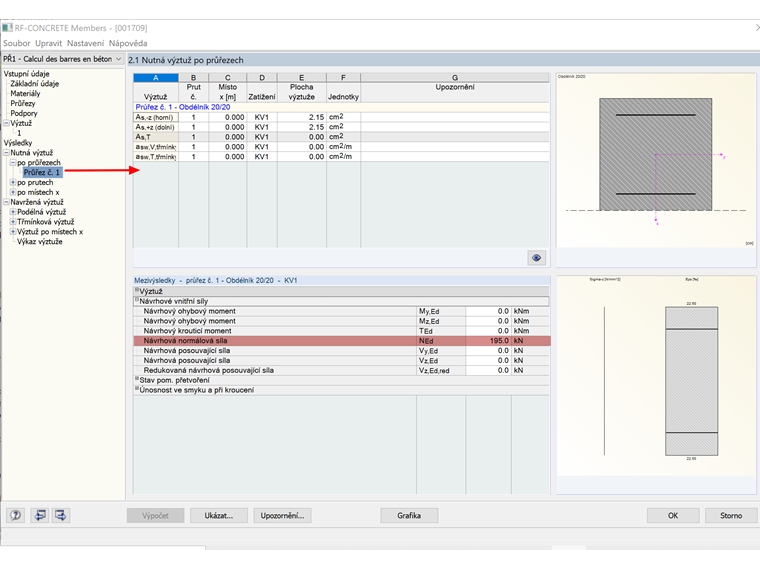
Task: Click the Průřez č. 1 - Obdélník 20/20 row
Action: coord(341,107)
